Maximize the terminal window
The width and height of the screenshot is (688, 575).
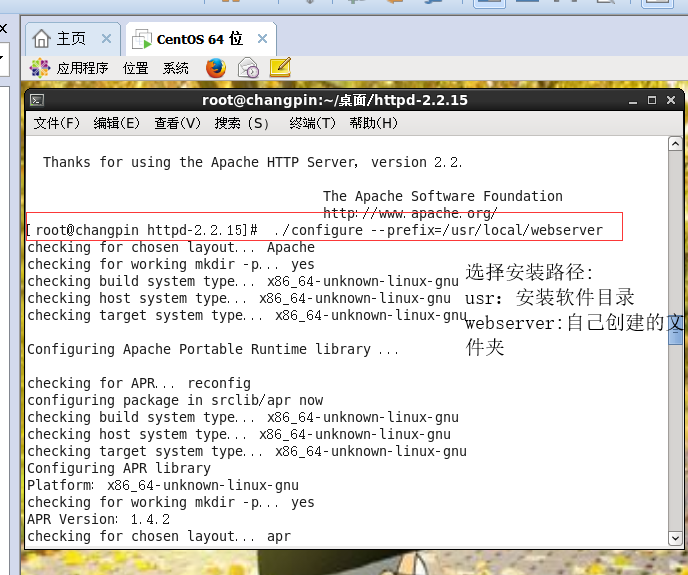[x=652, y=100]
